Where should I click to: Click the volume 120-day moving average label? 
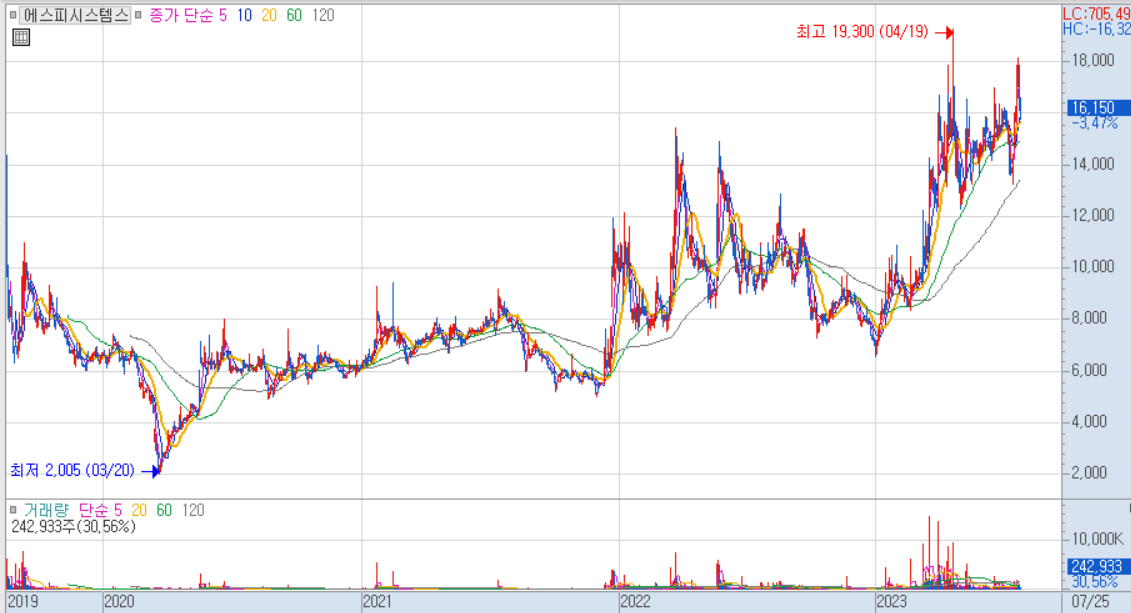[193, 510]
